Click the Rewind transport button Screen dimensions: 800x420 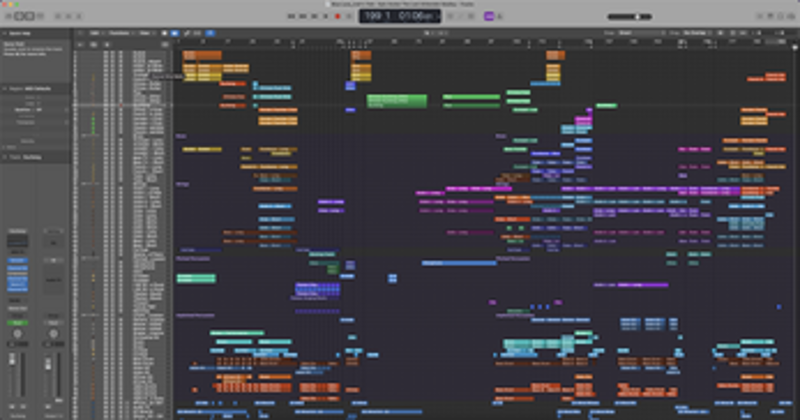tap(291, 16)
